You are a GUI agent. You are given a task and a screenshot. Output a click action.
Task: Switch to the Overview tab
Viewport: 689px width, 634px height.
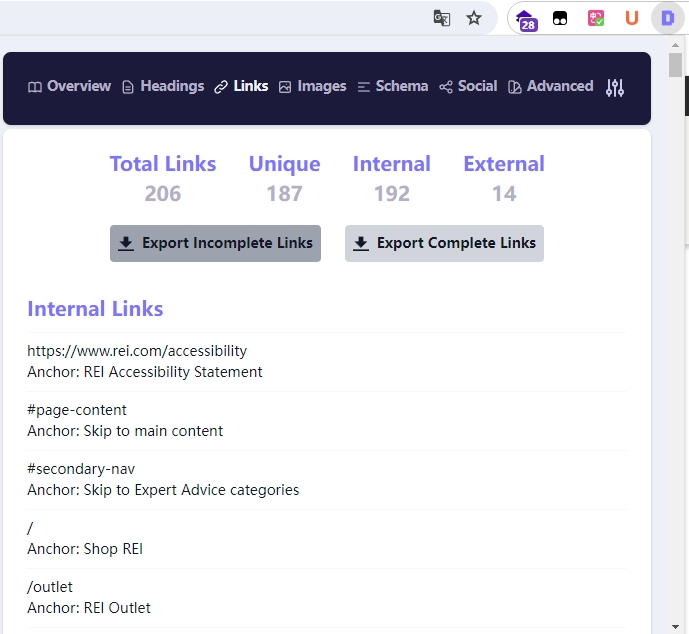tap(69, 86)
